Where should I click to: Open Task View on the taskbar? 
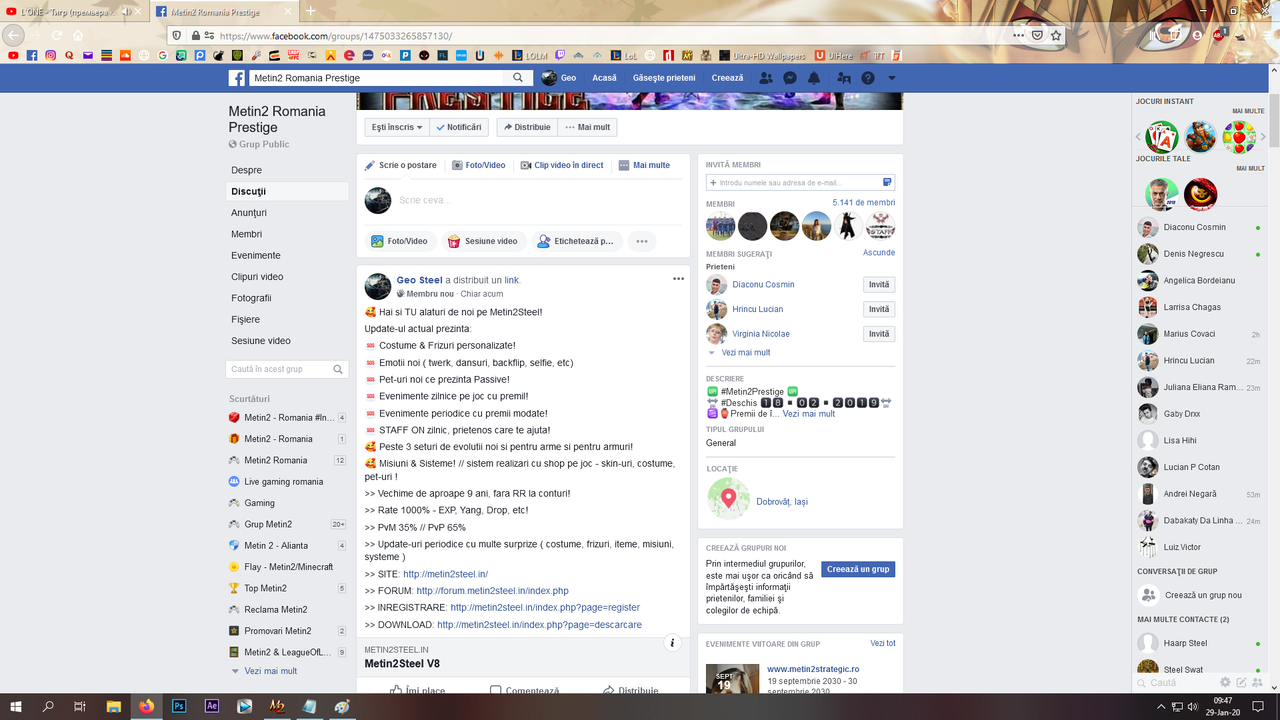coord(80,706)
